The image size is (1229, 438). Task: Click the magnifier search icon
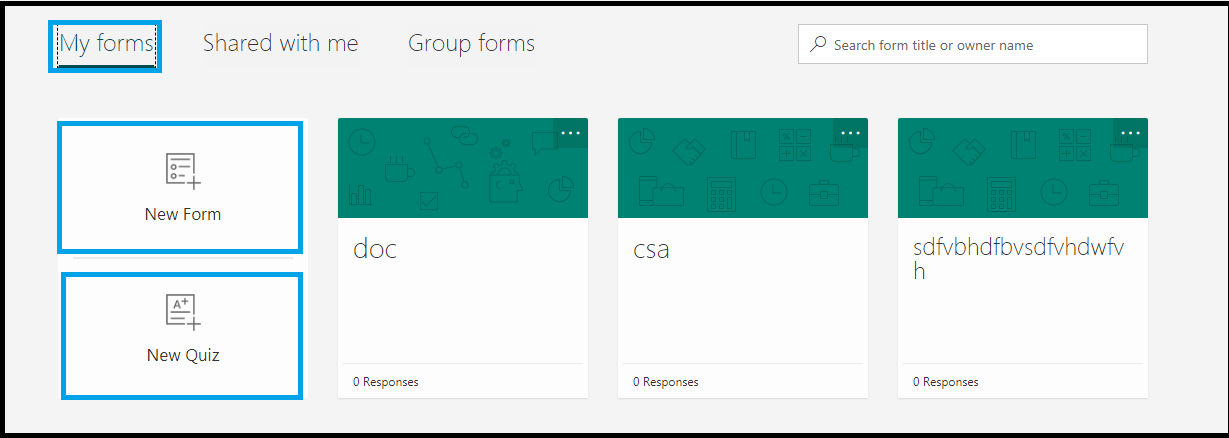(818, 45)
